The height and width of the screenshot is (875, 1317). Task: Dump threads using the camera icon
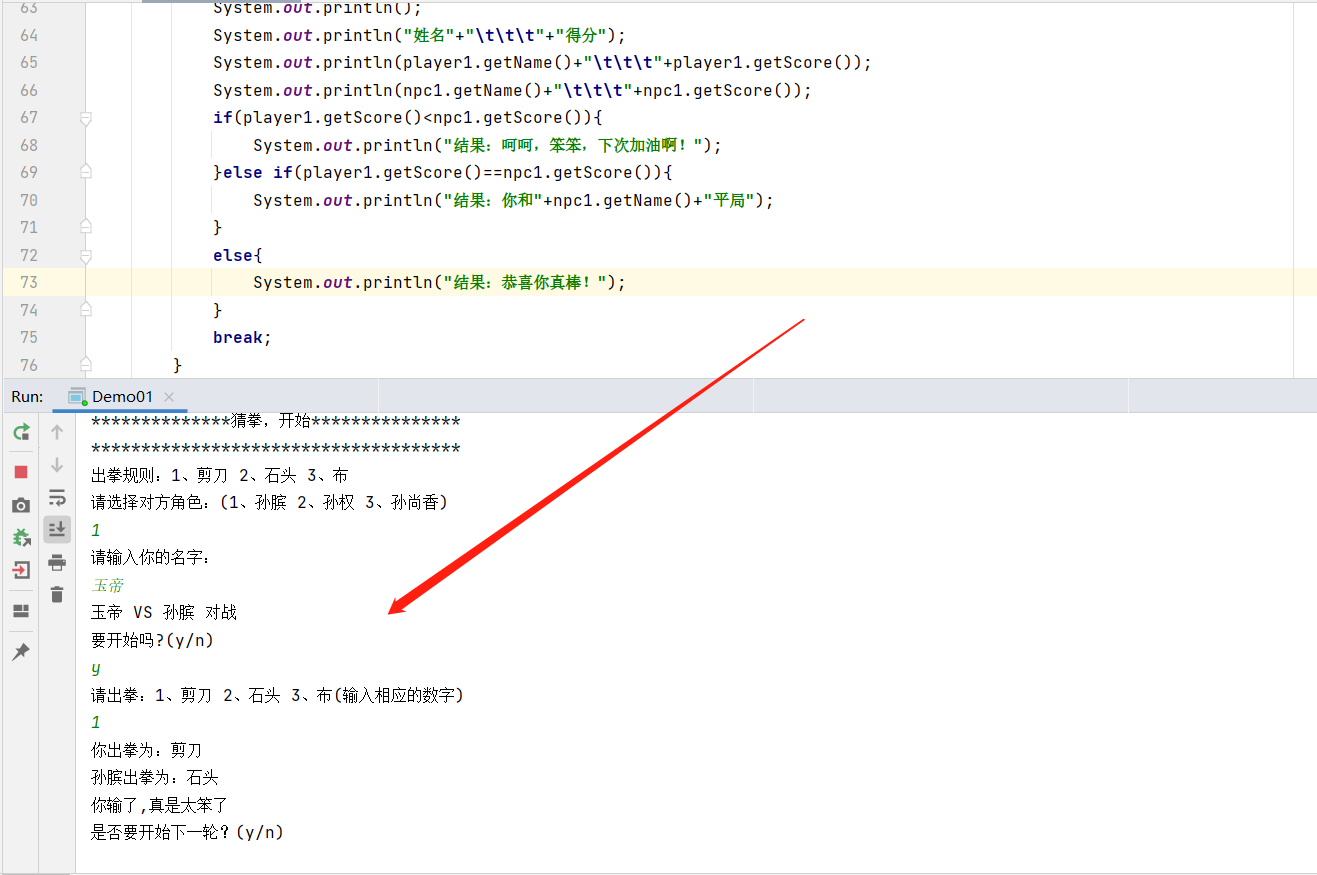coord(21,505)
